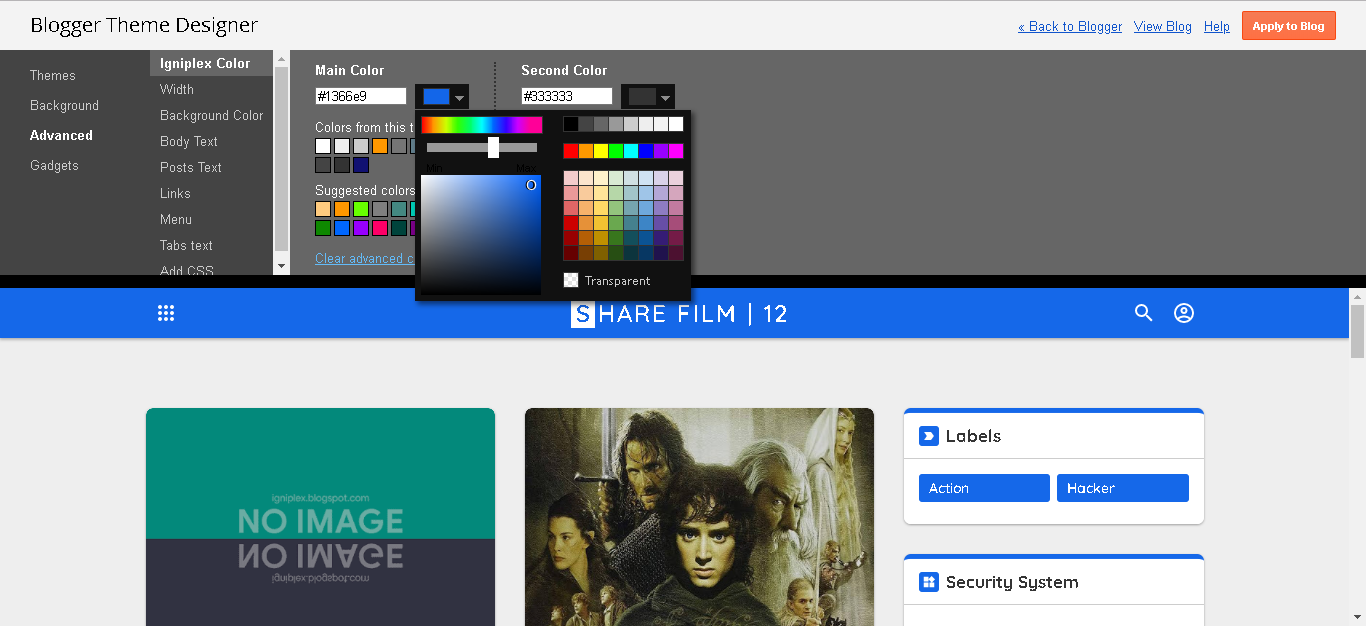Pick the magenta swatch in palette
This screenshot has width=1366, height=626.
tap(676, 151)
